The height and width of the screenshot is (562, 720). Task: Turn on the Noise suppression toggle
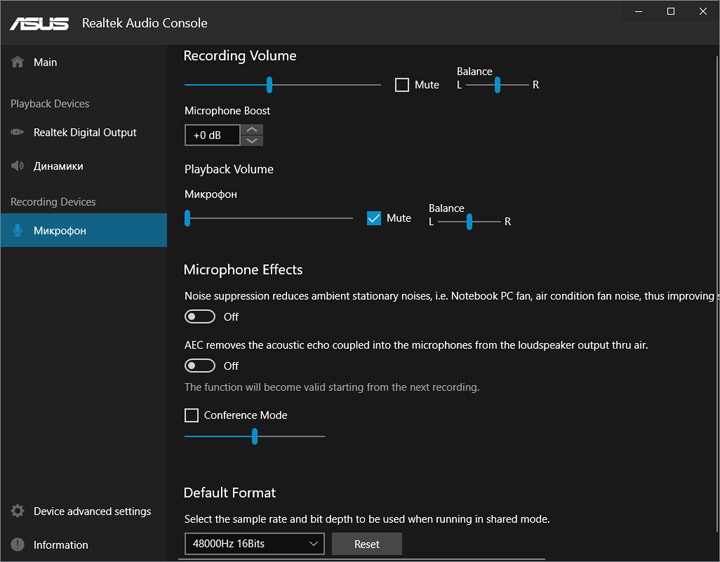click(x=200, y=317)
